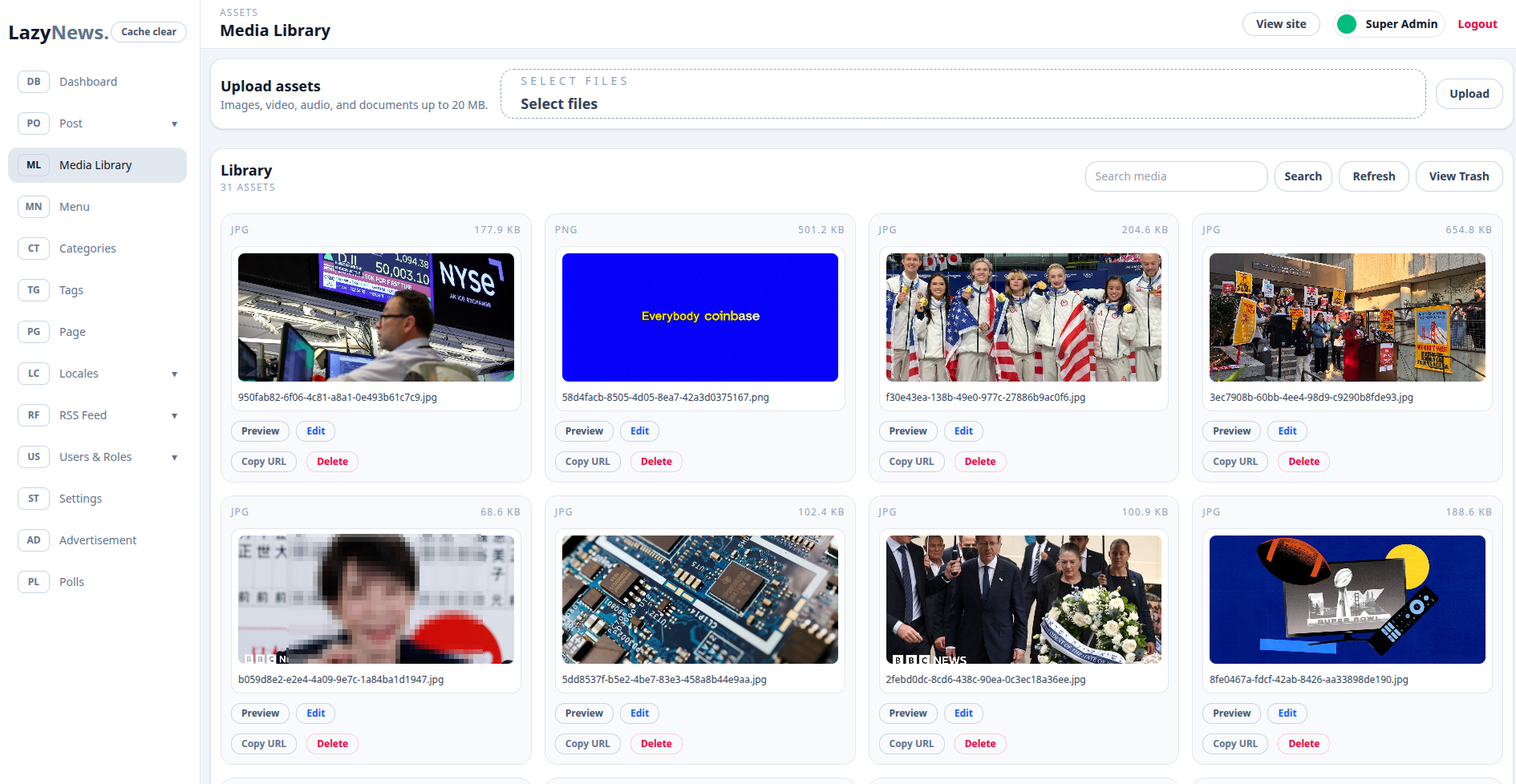Click the PO badge icon beside Post

(34, 123)
